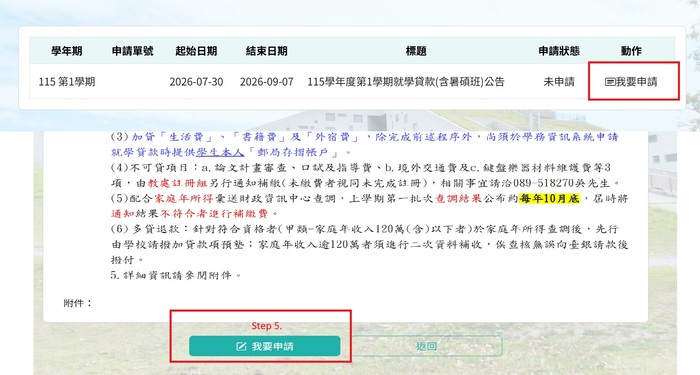Image resolution: width=700 pixels, height=375 pixels.
Task: Click the 我要申請 action in the table row
Action: (631, 82)
